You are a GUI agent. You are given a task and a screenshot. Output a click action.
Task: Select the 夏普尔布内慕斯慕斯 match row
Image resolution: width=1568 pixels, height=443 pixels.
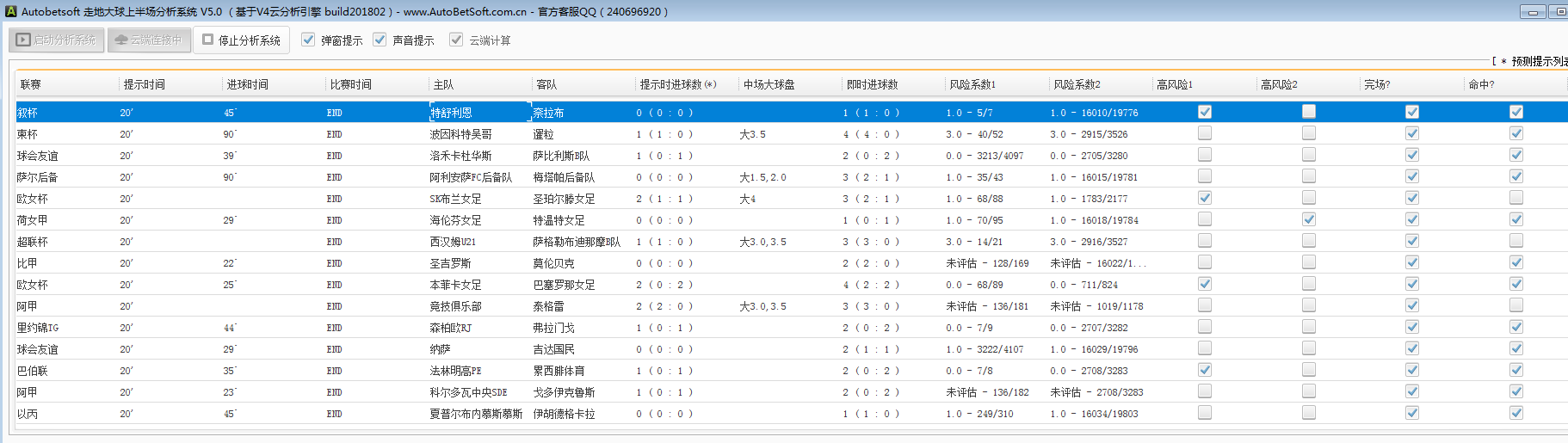(x=476, y=414)
